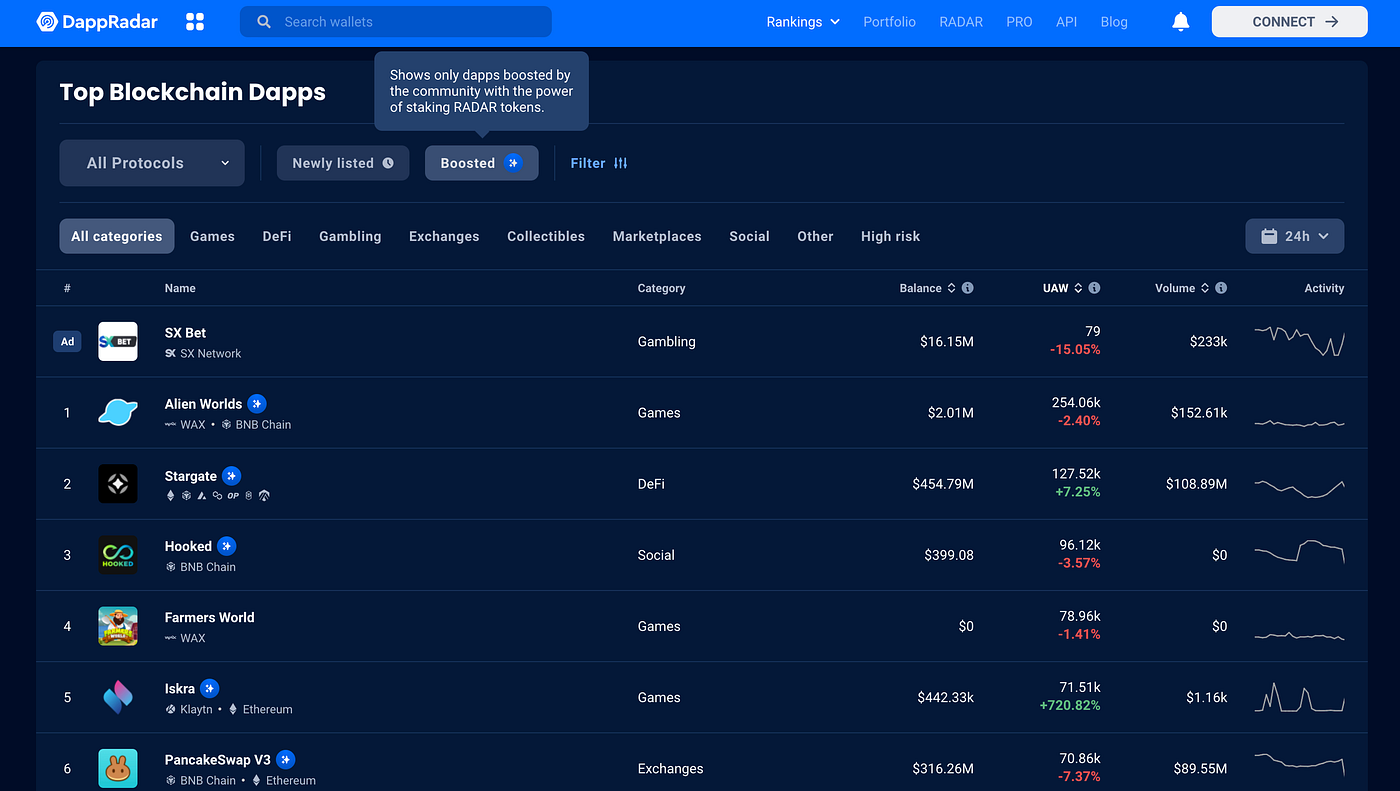This screenshot has height=791, width=1400.
Task: Click the CONNECT button
Action: pyautogui.click(x=1289, y=21)
